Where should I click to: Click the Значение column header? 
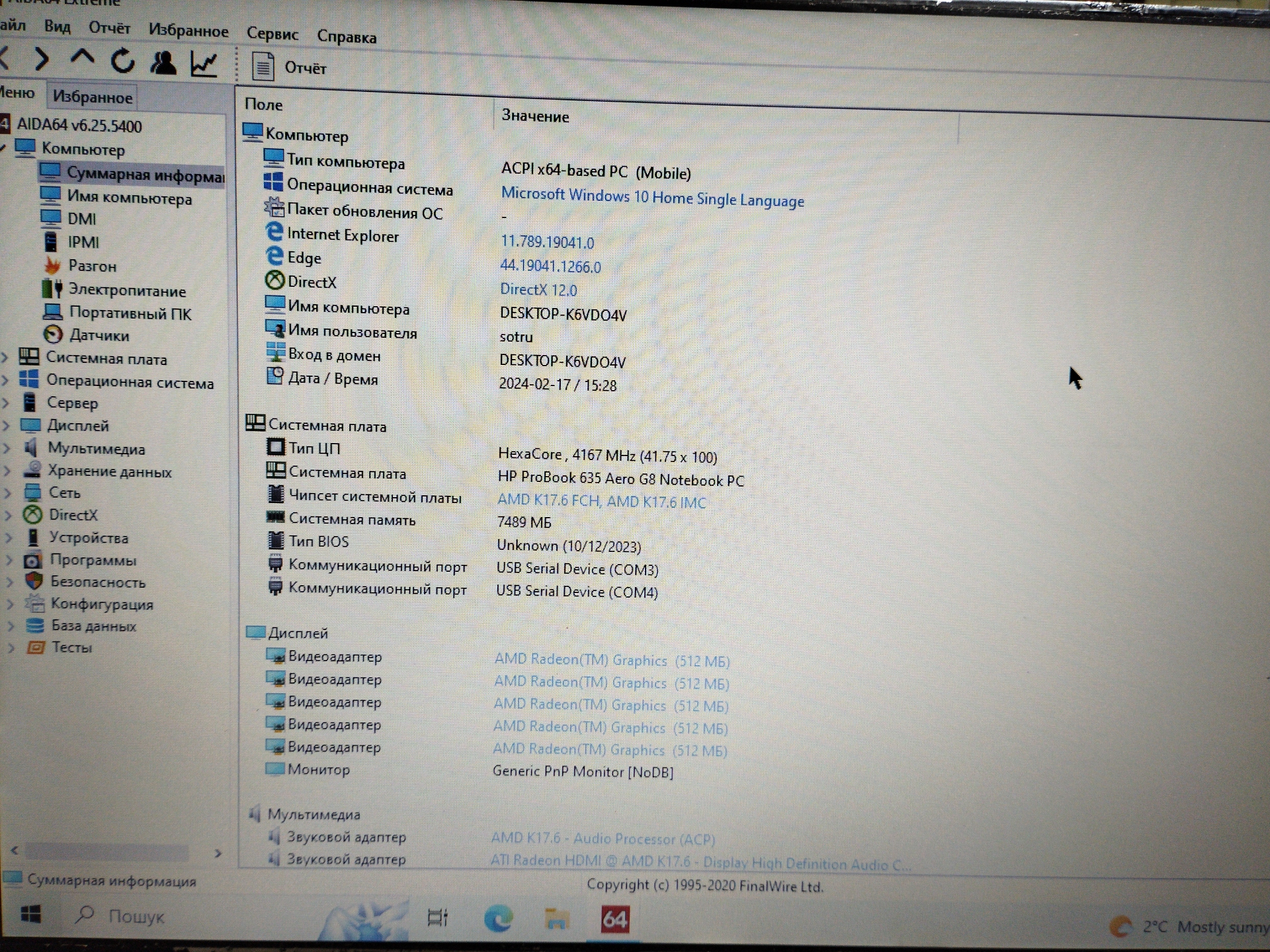pos(535,116)
